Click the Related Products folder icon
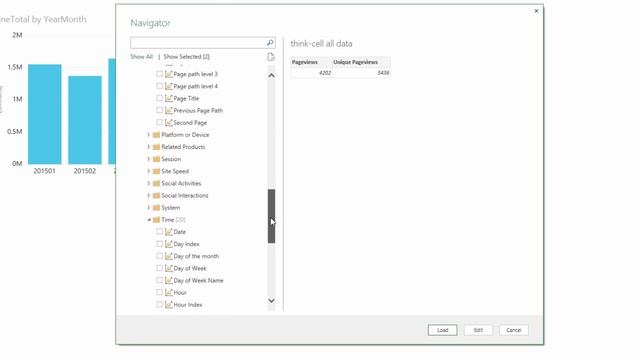 point(156,147)
